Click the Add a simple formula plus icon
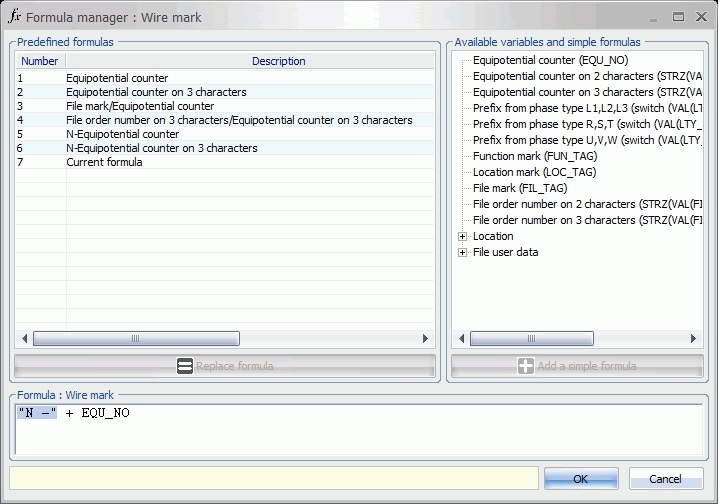 pyautogui.click(x=526, y=366)
